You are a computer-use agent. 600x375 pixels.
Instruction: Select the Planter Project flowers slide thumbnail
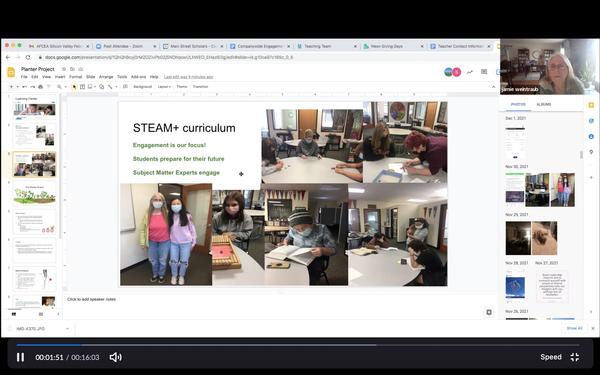pos(34,193)
